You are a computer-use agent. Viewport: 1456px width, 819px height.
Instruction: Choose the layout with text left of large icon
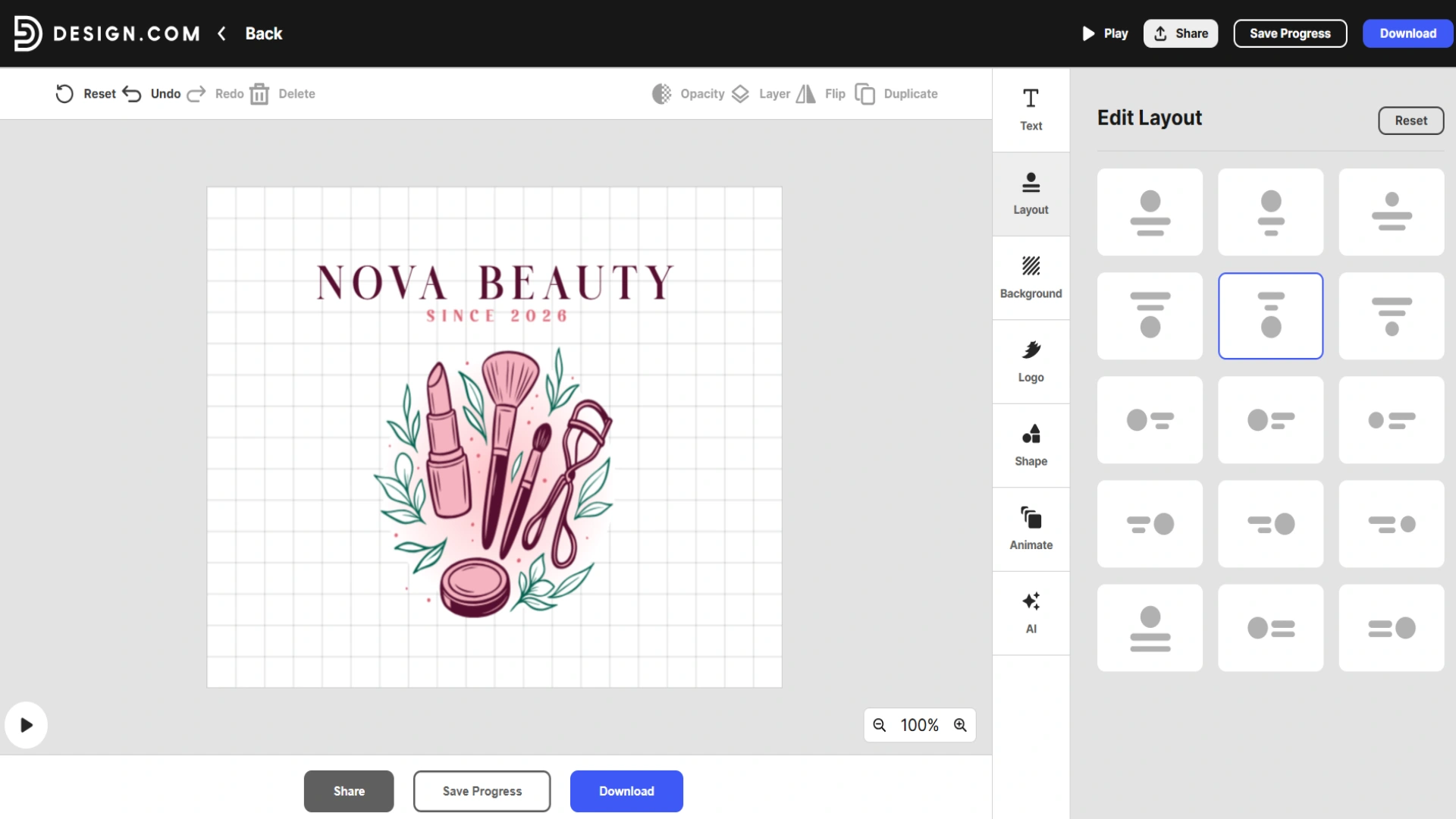coord(1150,524)
